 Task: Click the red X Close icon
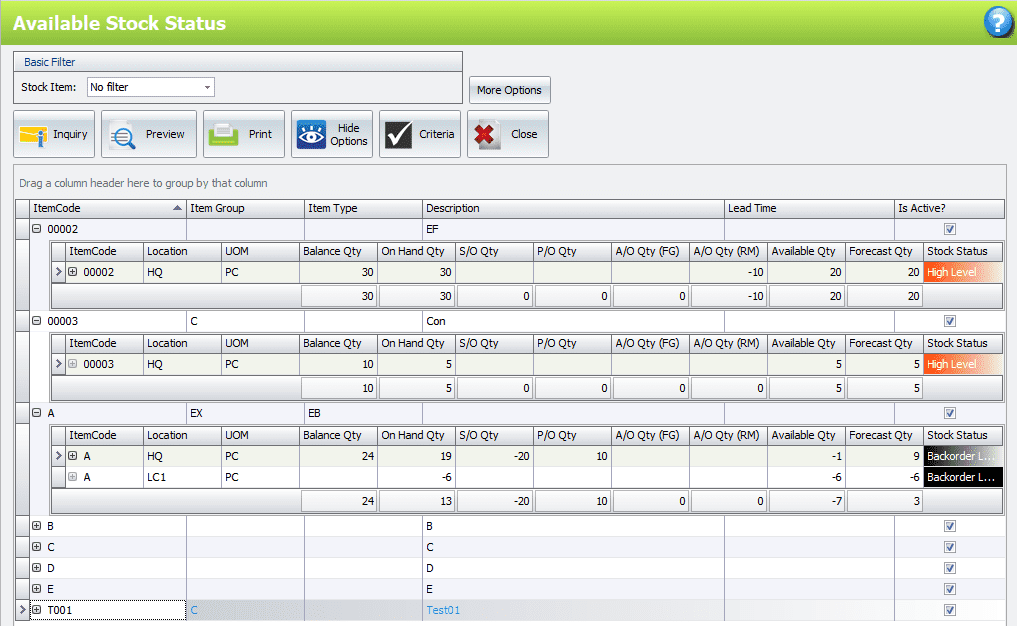(487, 135)
